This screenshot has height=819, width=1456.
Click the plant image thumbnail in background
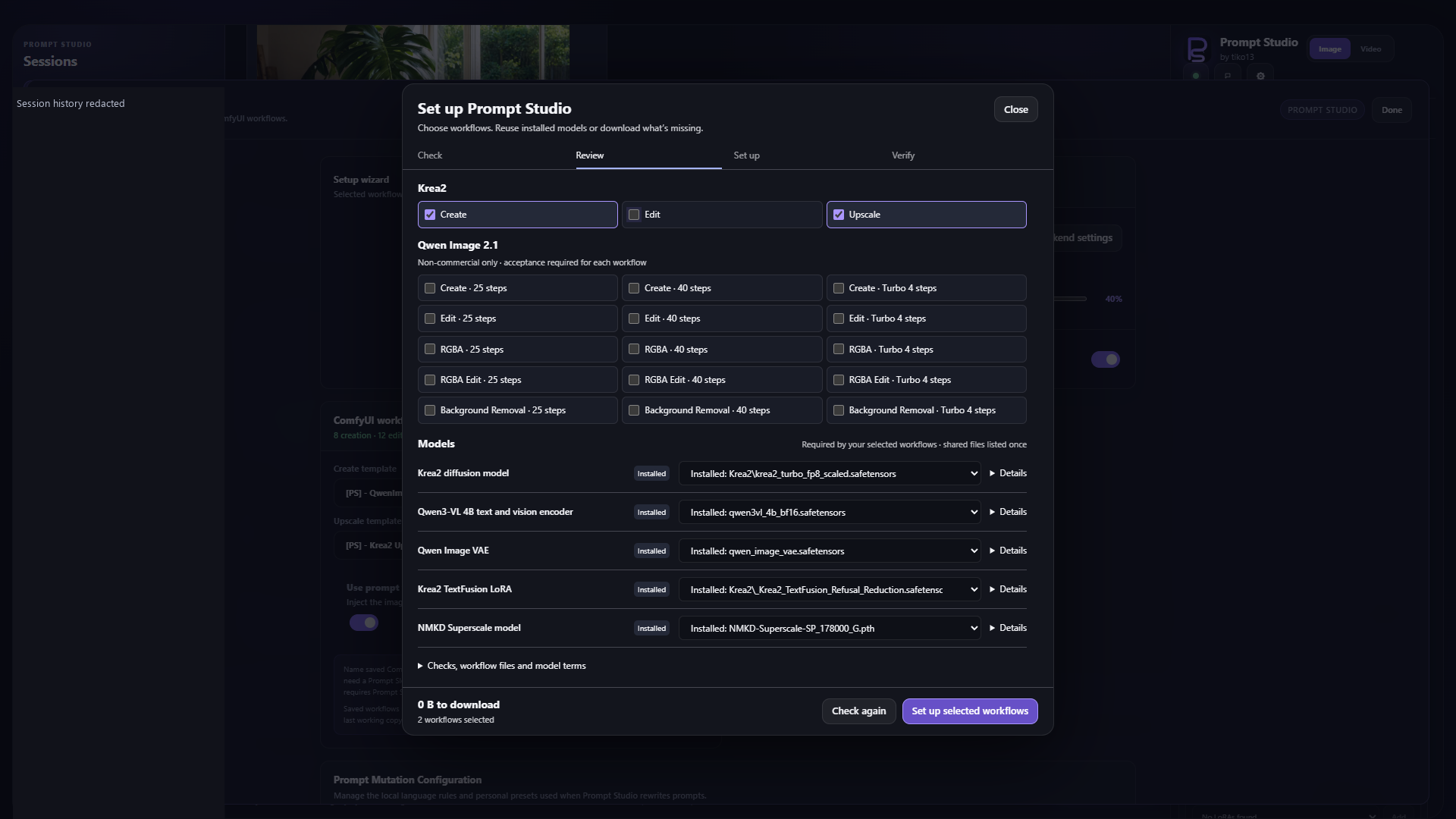point(413,52)
